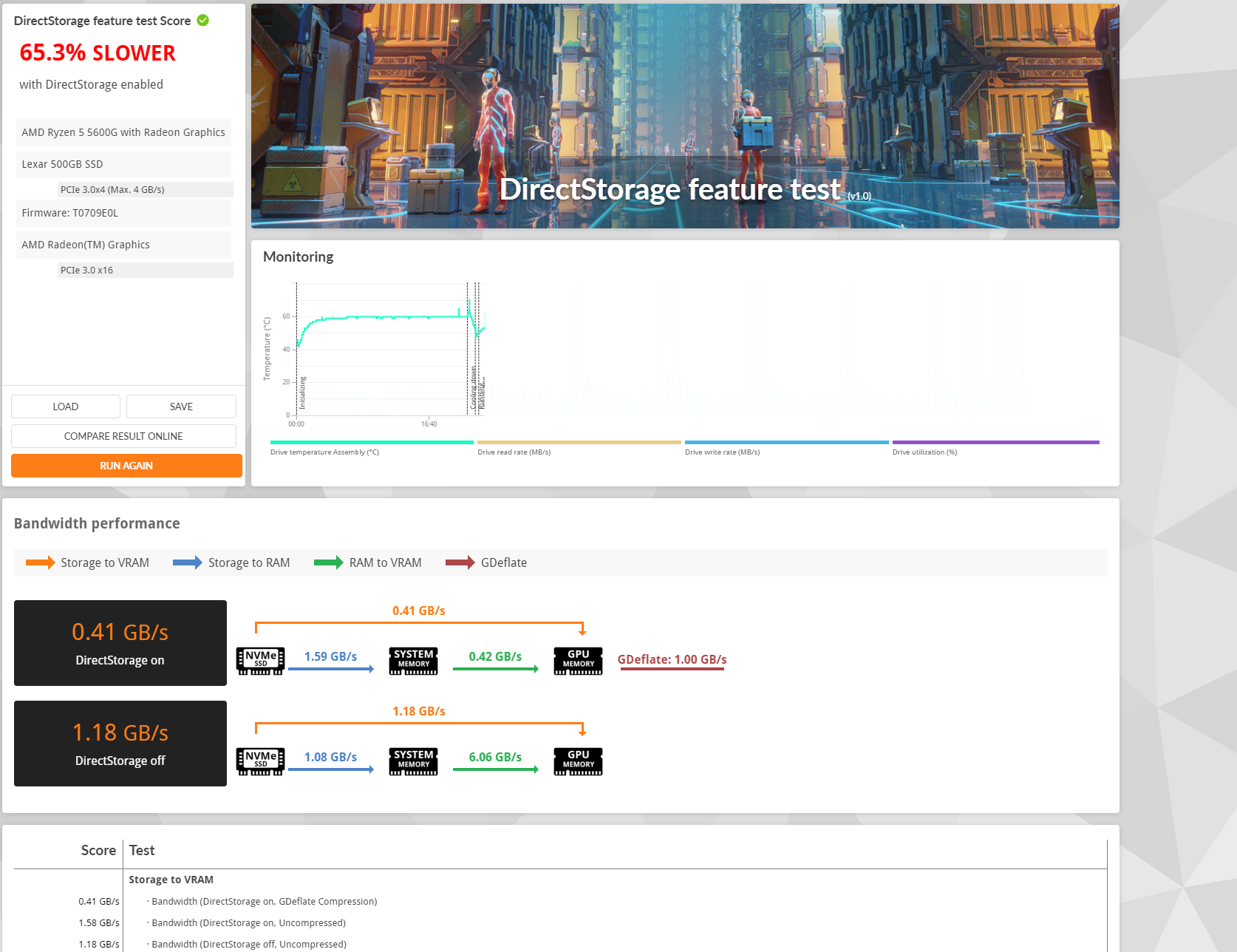Image resolution: width=1237 pixels, height=952 pixels.
Task: Click AMD Ryzen 5 5600G with Radeon Graphics row
Action: 123,132
